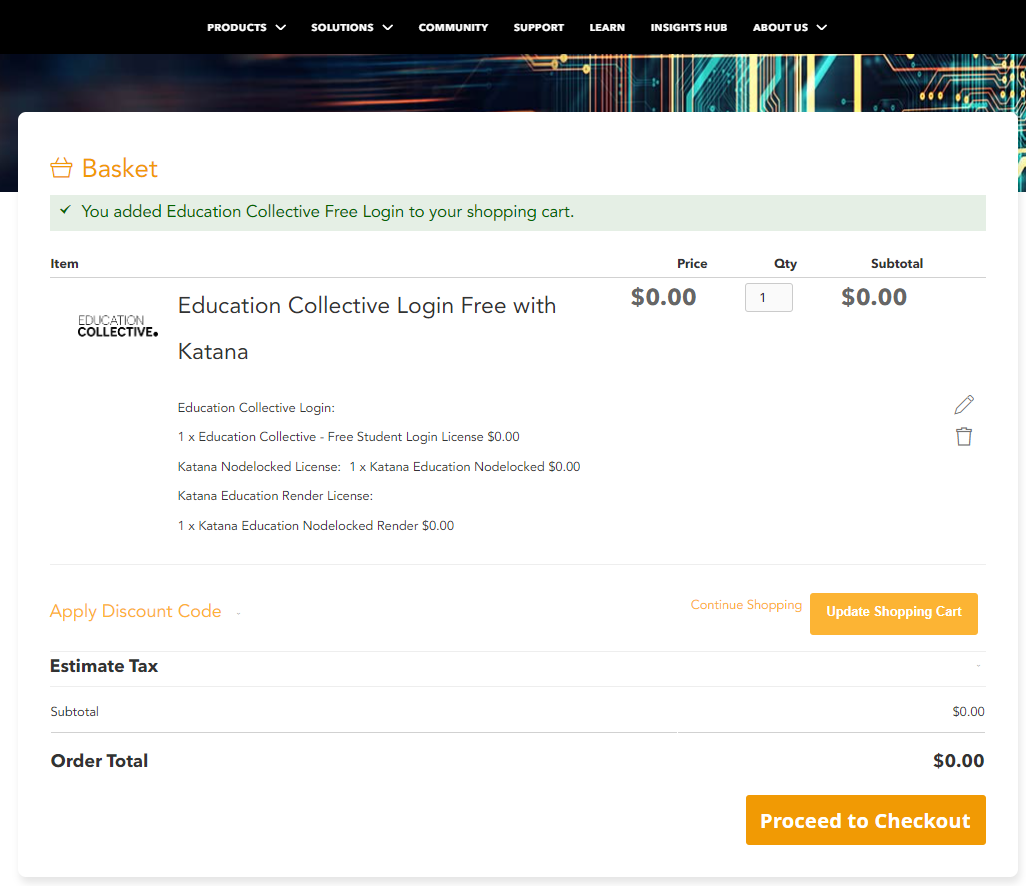1026x886 pixels.
Task: Open the Education Collective Login Free with Katana product link
Action: pyautogui.click(x=367, y=328)
